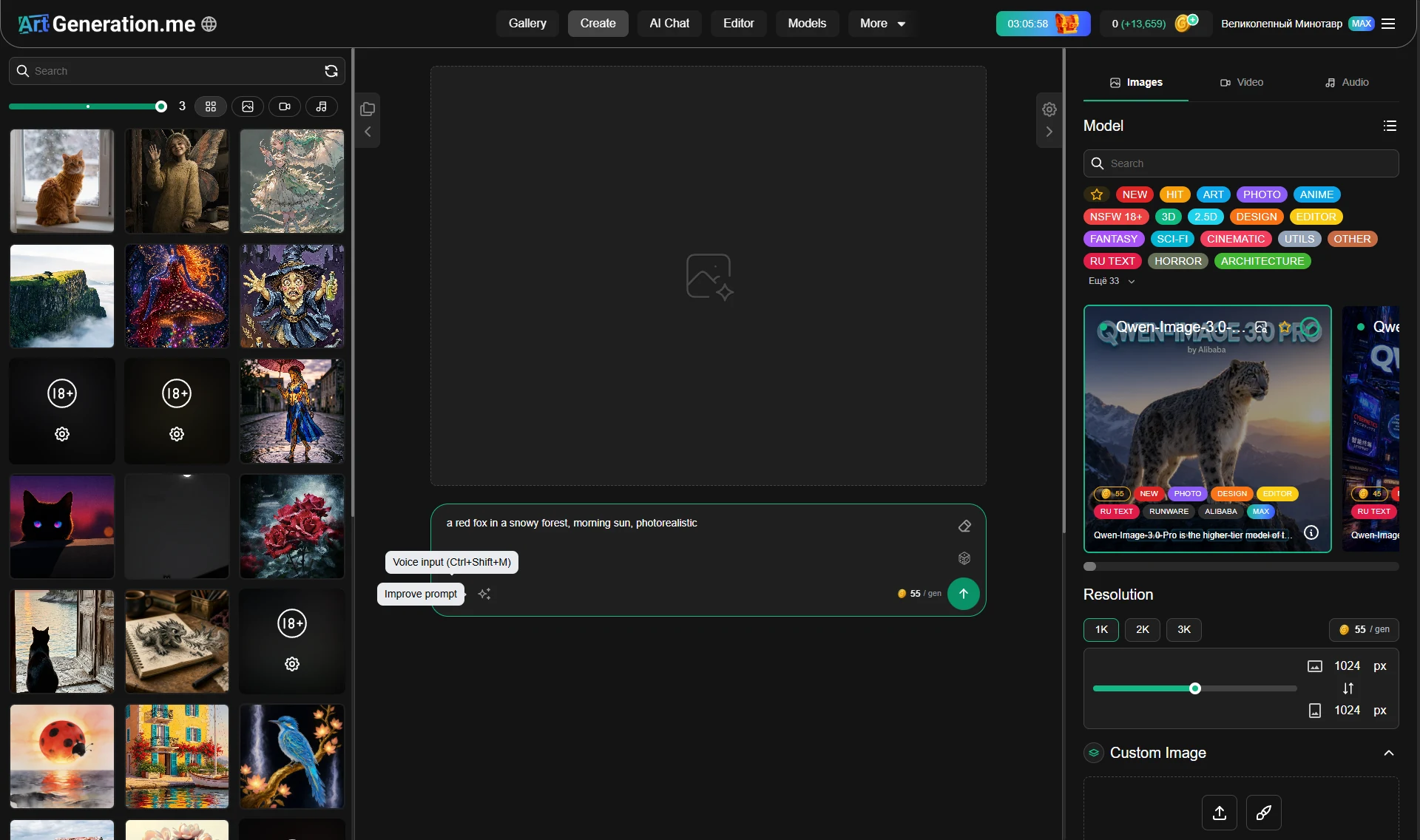Favorite Qwen-Image-3.0-Pro with its star icon
This screenshot has width=1420, height=840.
pos(1285,327)
